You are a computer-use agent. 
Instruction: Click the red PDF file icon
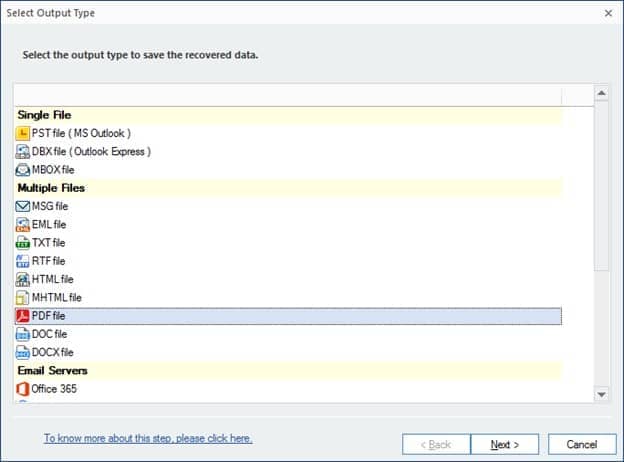coord(24,316)
